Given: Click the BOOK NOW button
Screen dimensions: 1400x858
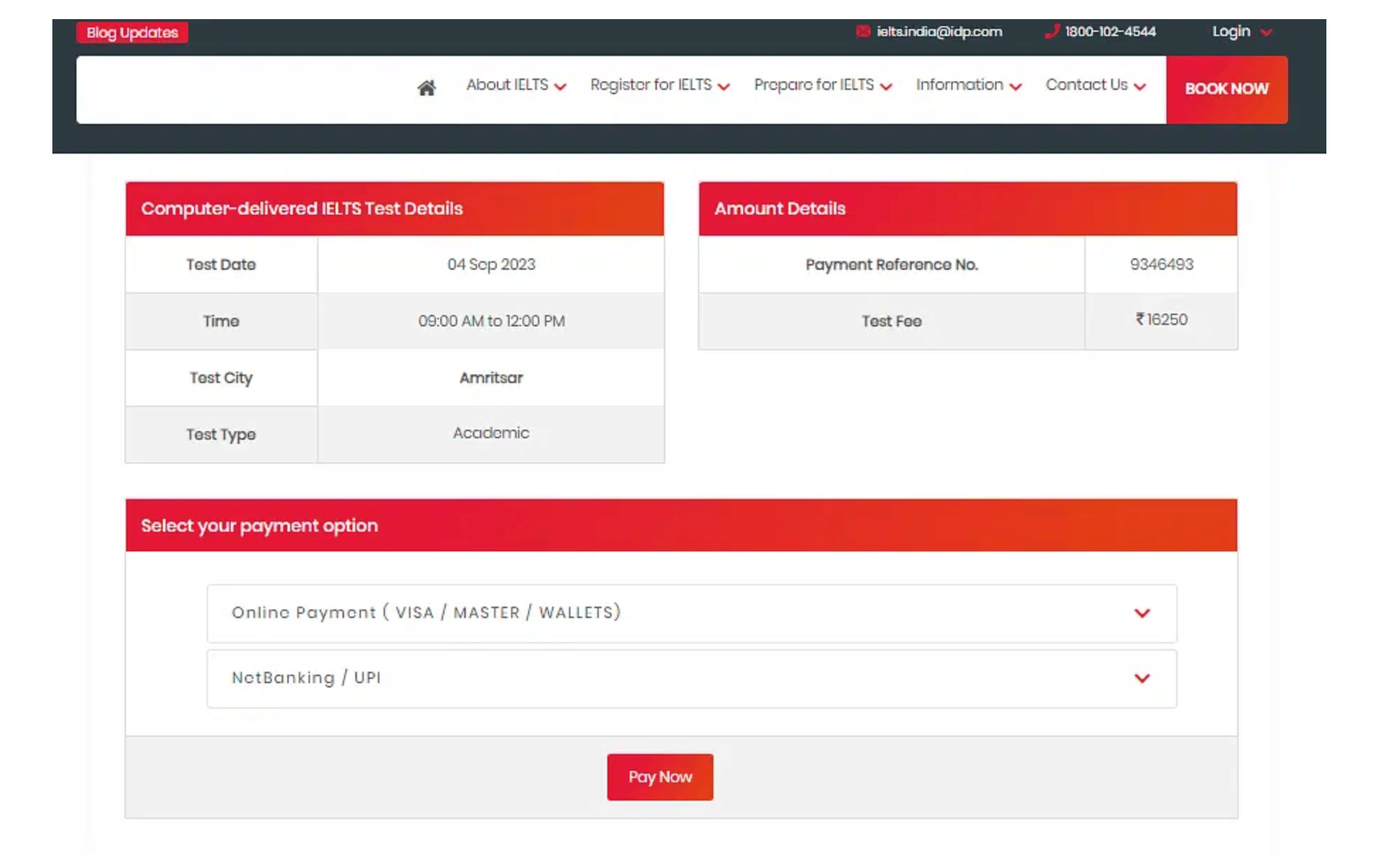Looking at the screenshot, I should (x=1227, y=89).
